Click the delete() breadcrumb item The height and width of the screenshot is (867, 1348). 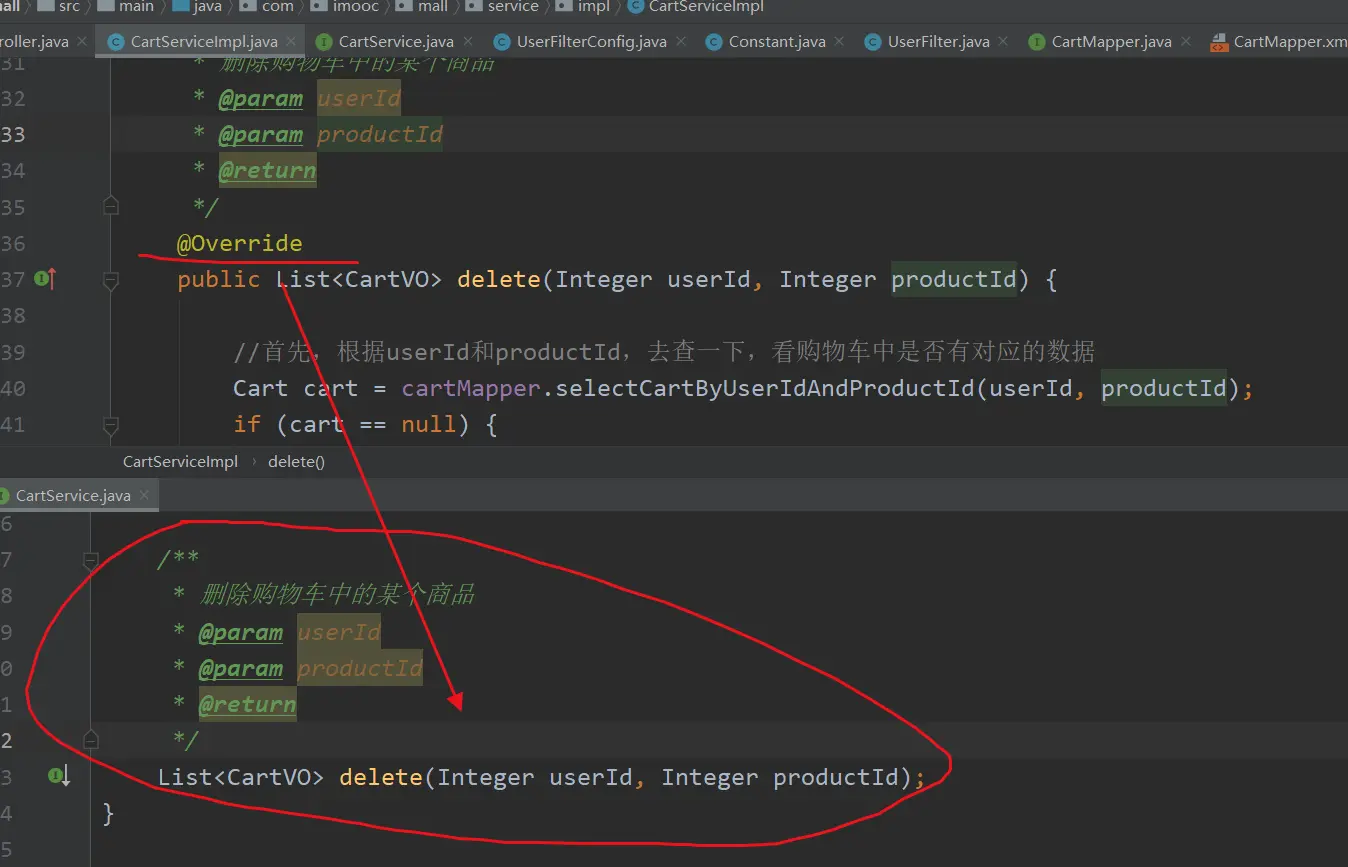pos(296,461)
